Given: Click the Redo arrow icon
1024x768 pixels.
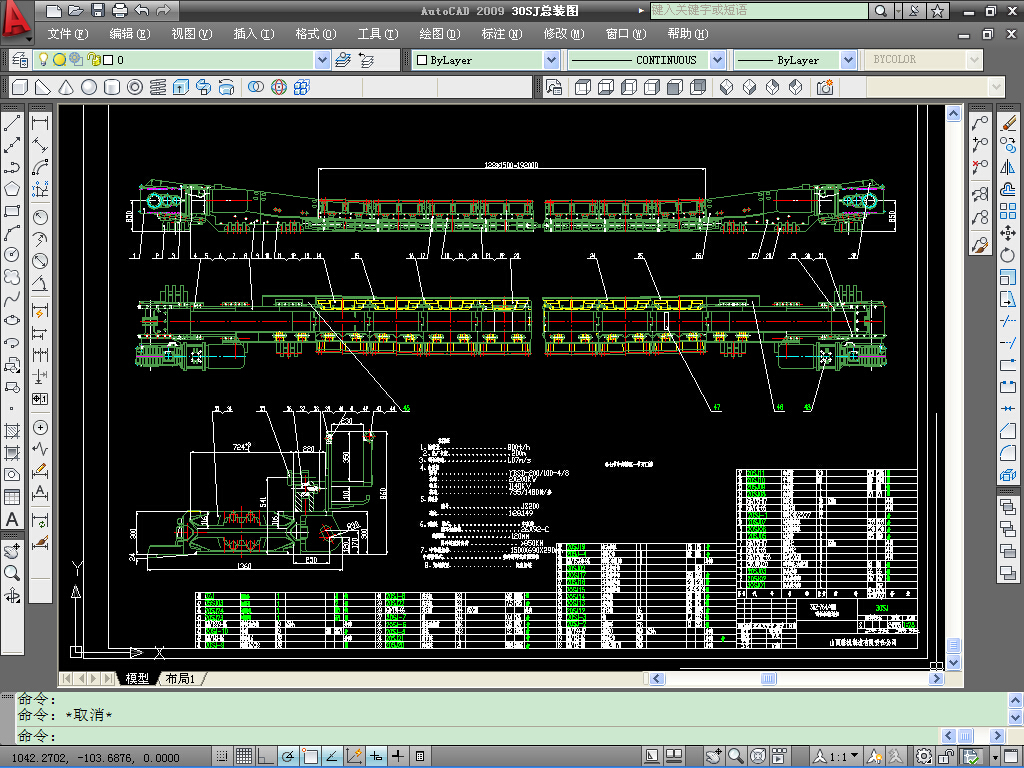Looking at the screenshot, I should pos(163,10).
